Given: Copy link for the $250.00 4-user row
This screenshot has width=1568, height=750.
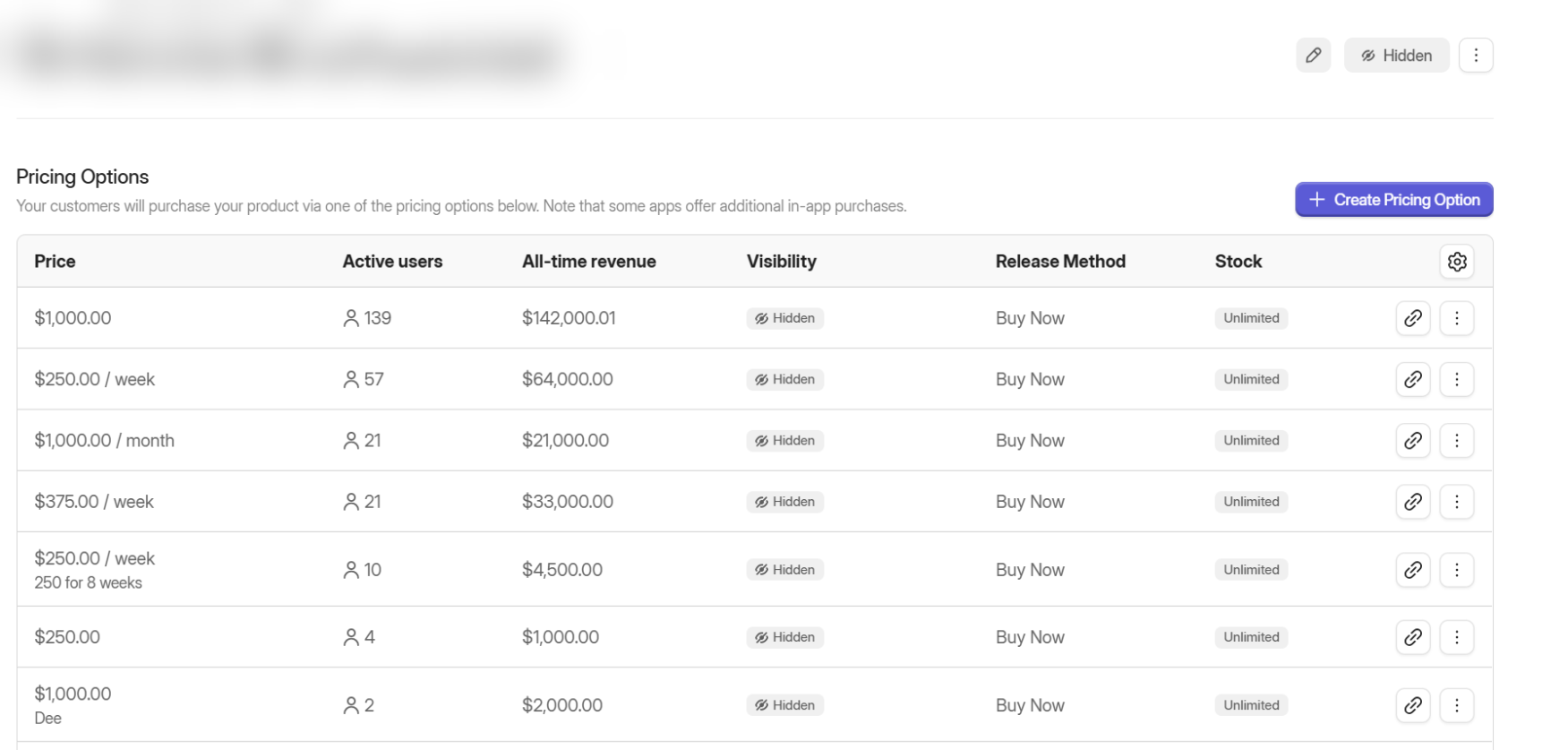Looking at the screenshot, I should click(x=1413, y=637).
